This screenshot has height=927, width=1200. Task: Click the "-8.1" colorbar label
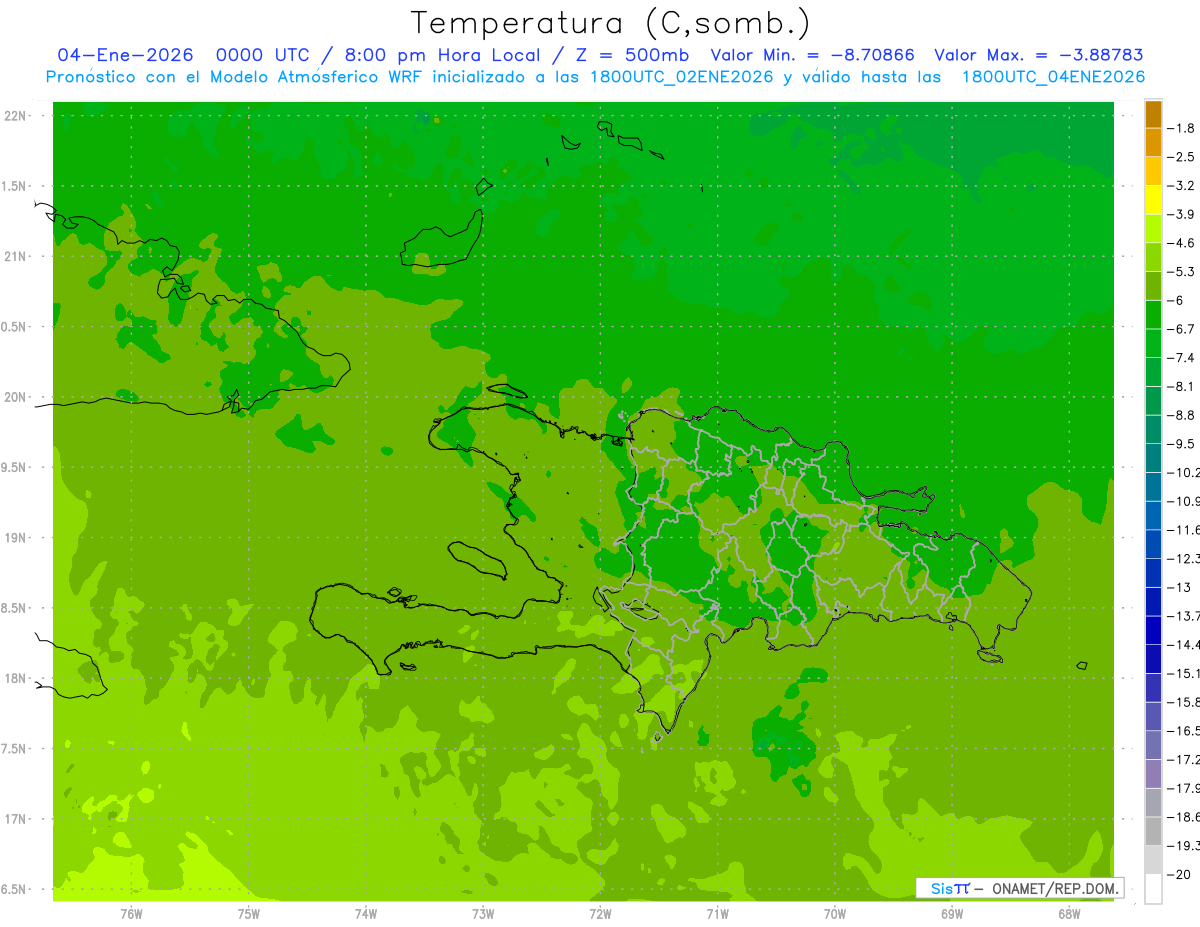1182,386
